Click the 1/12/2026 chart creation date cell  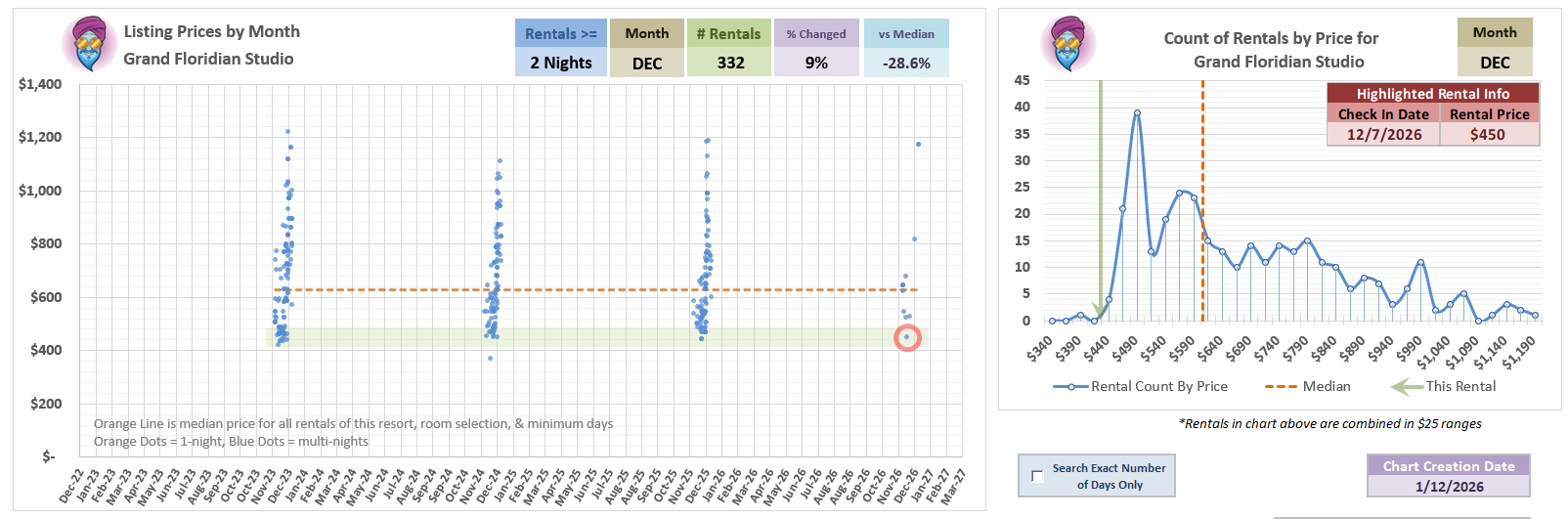click(x=1449, y=486)
